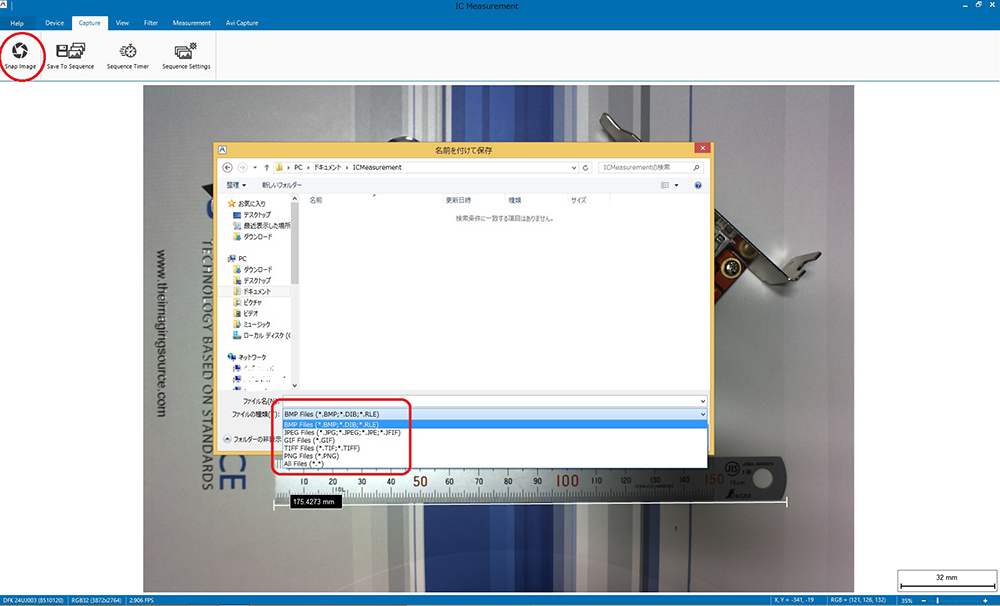The width and height of the screenshot is (1000, 606).
Task: Click the file name input field
Action: pyautogui.click(x=494, y=401)
